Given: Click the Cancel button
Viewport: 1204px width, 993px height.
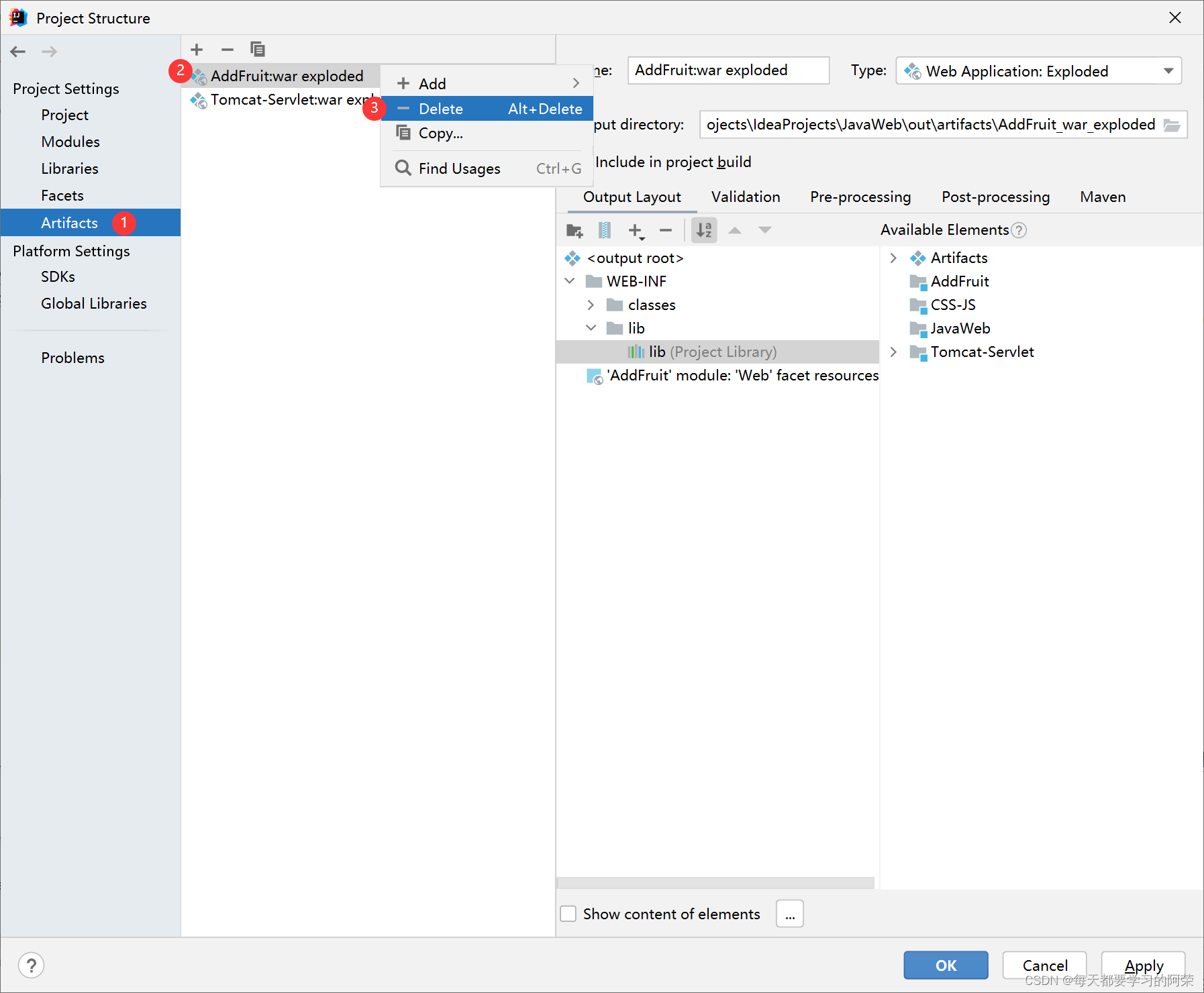Looking at the screenshot, I should 1044,965.
